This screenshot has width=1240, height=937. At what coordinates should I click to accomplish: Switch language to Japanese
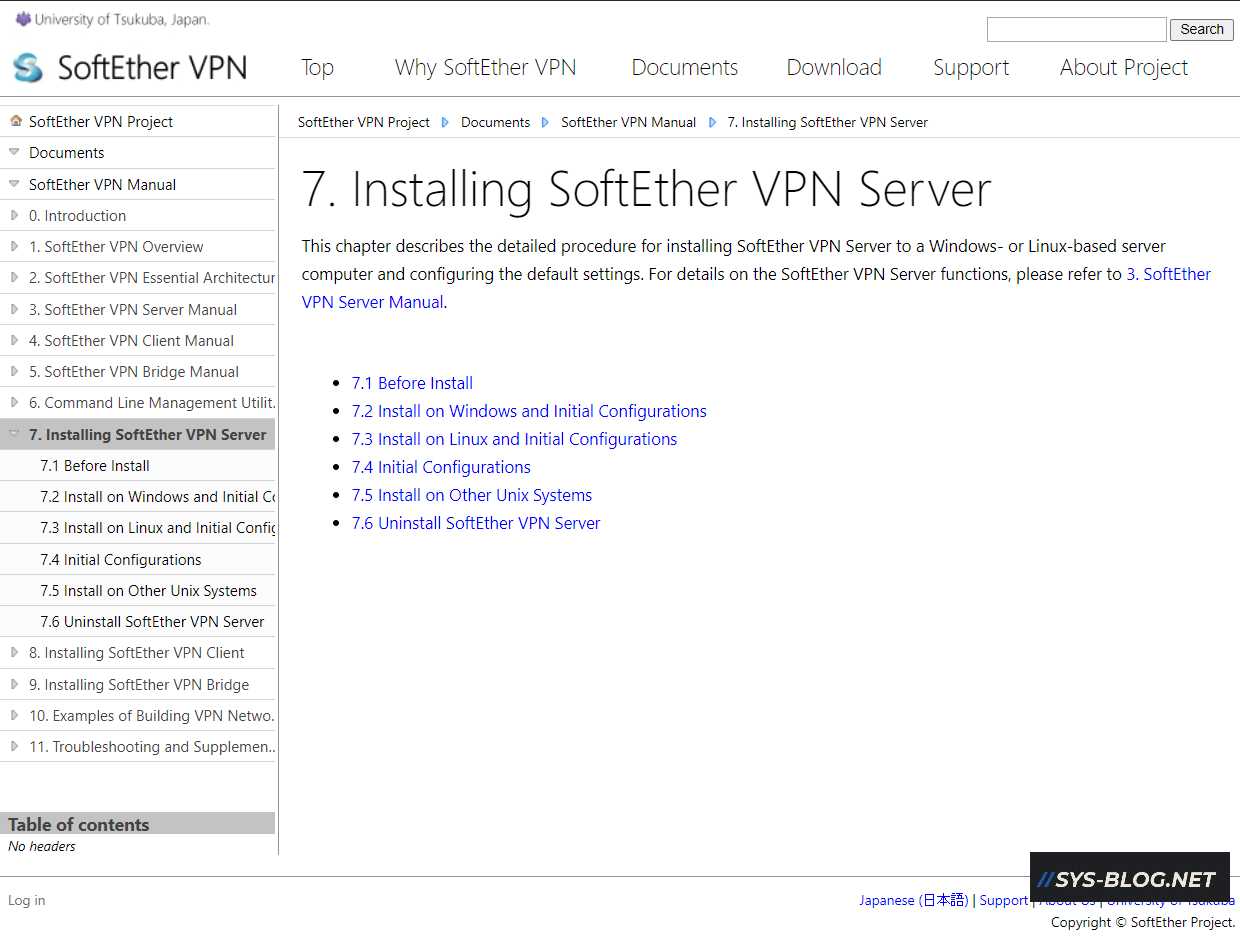[913, 900]
